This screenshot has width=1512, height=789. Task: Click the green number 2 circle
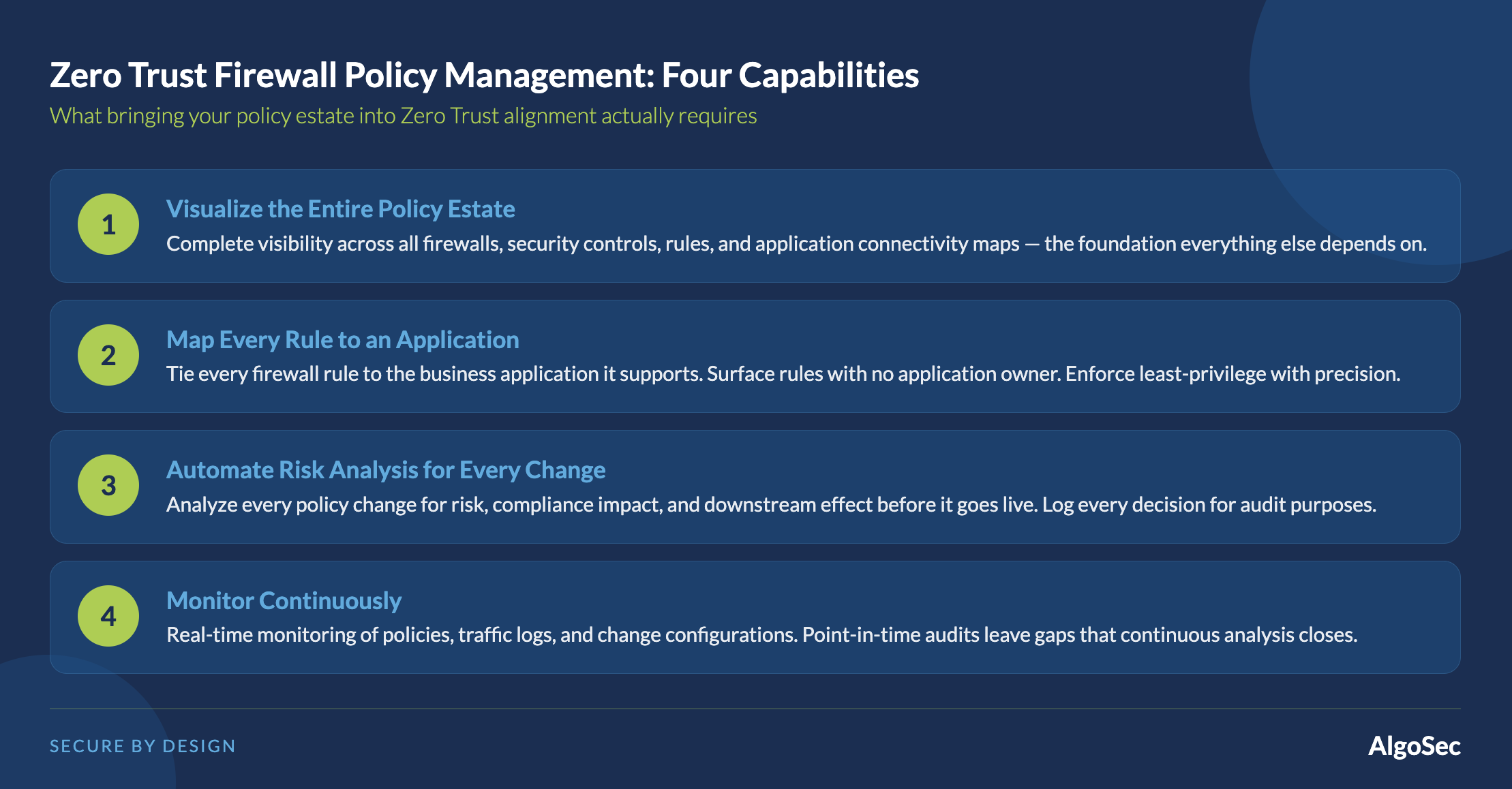coord(108,355)
